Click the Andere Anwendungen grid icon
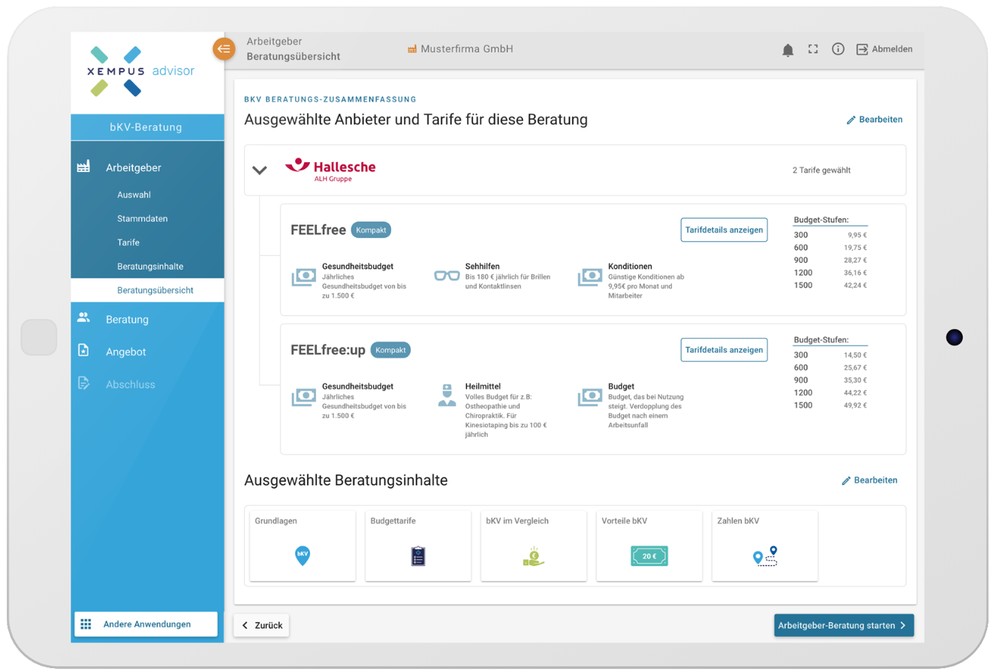Screen dimensions: 1000x672 [x=86, y=624]
